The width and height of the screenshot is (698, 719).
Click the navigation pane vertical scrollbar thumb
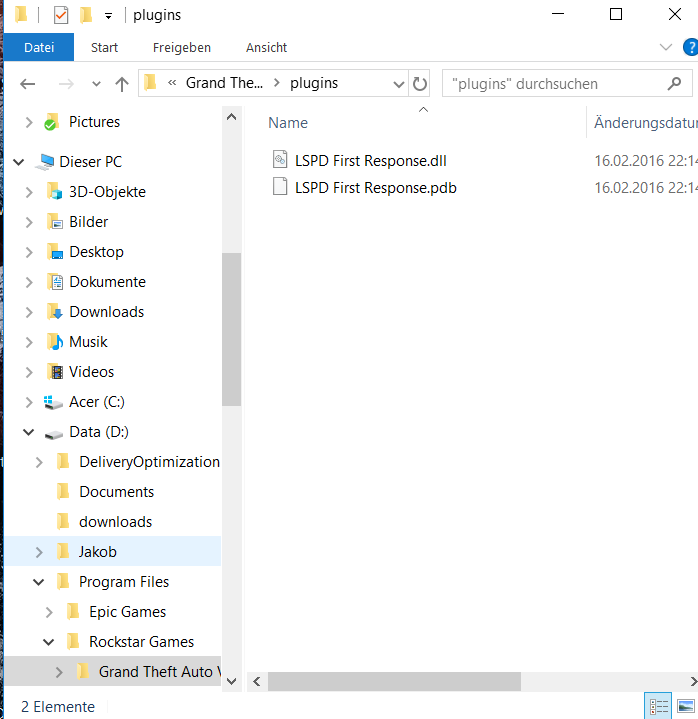[232, 329]
